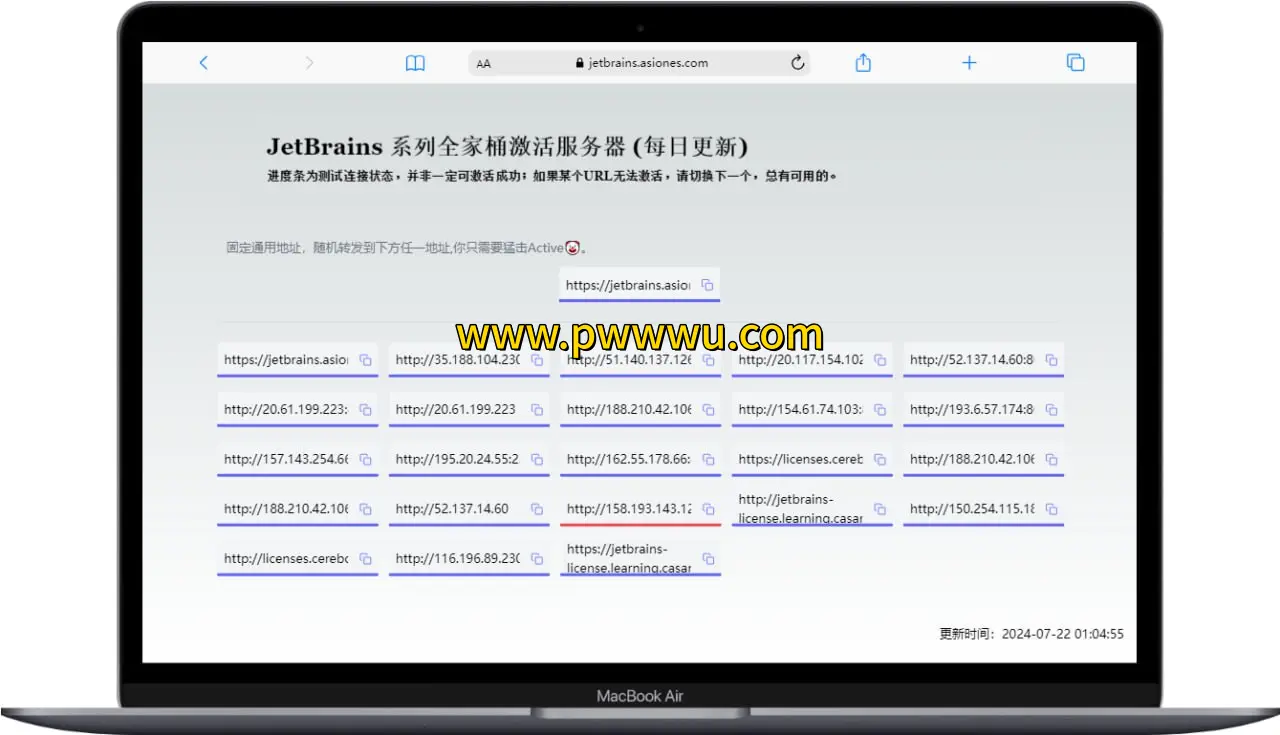The width and height of the screenshot is (1280, 735).
Task: Open the AA page settings menu
Action: point(483,63)
